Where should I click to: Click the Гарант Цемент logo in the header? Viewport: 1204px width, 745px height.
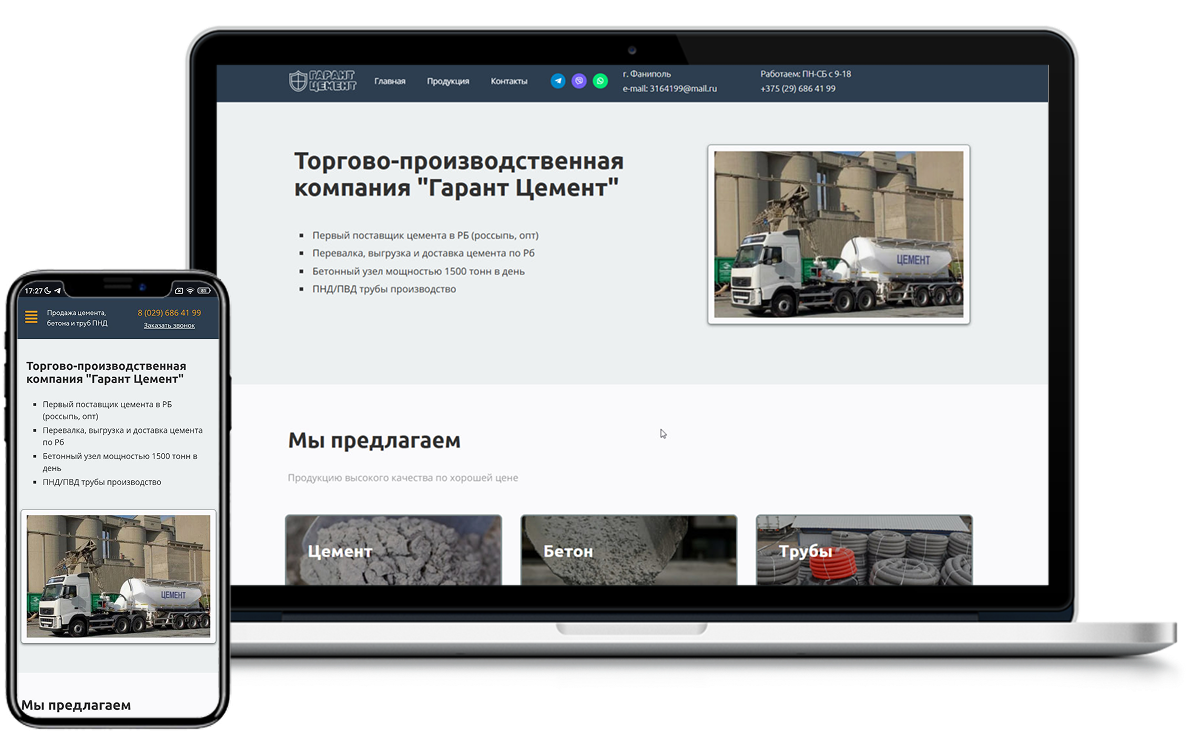point(322,81)
